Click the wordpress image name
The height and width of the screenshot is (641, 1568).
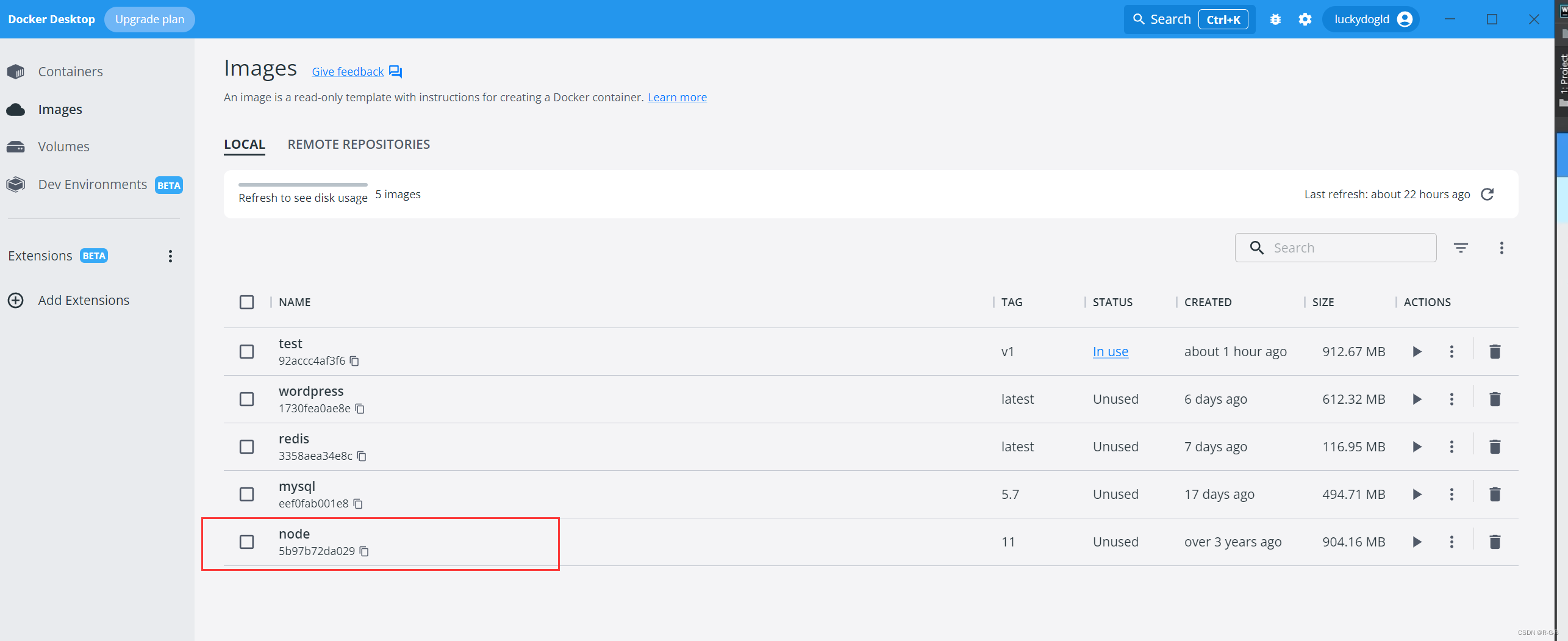tap(311, 392)
